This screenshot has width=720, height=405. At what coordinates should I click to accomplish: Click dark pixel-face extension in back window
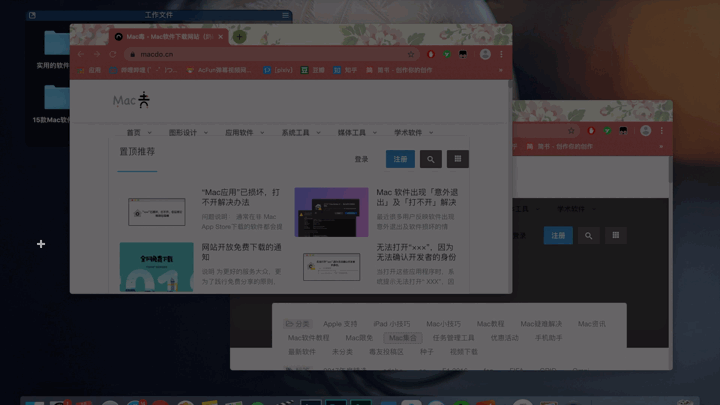click(623, 131)
